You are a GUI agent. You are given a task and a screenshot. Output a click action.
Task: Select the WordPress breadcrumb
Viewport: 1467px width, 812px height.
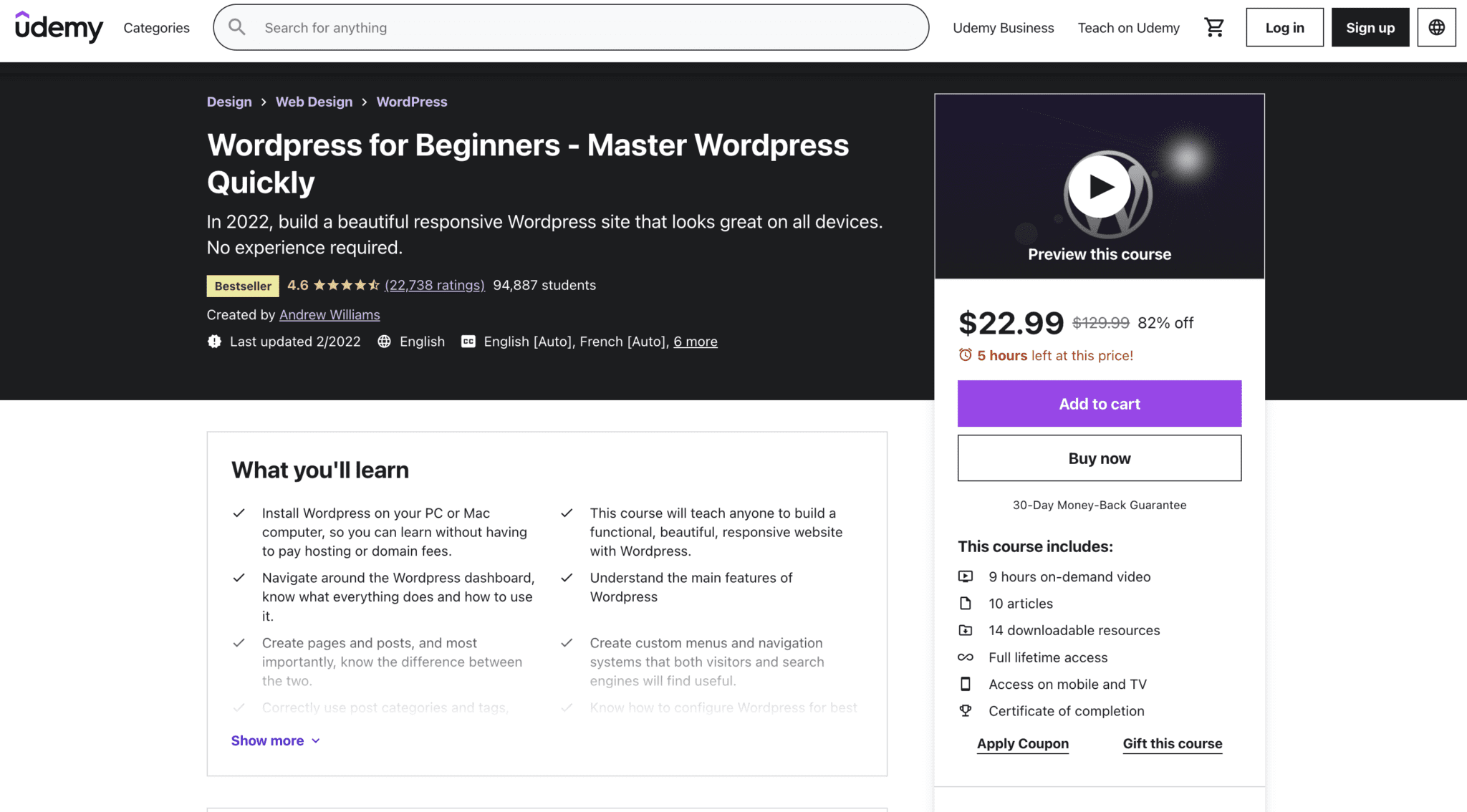coord(411,102)
